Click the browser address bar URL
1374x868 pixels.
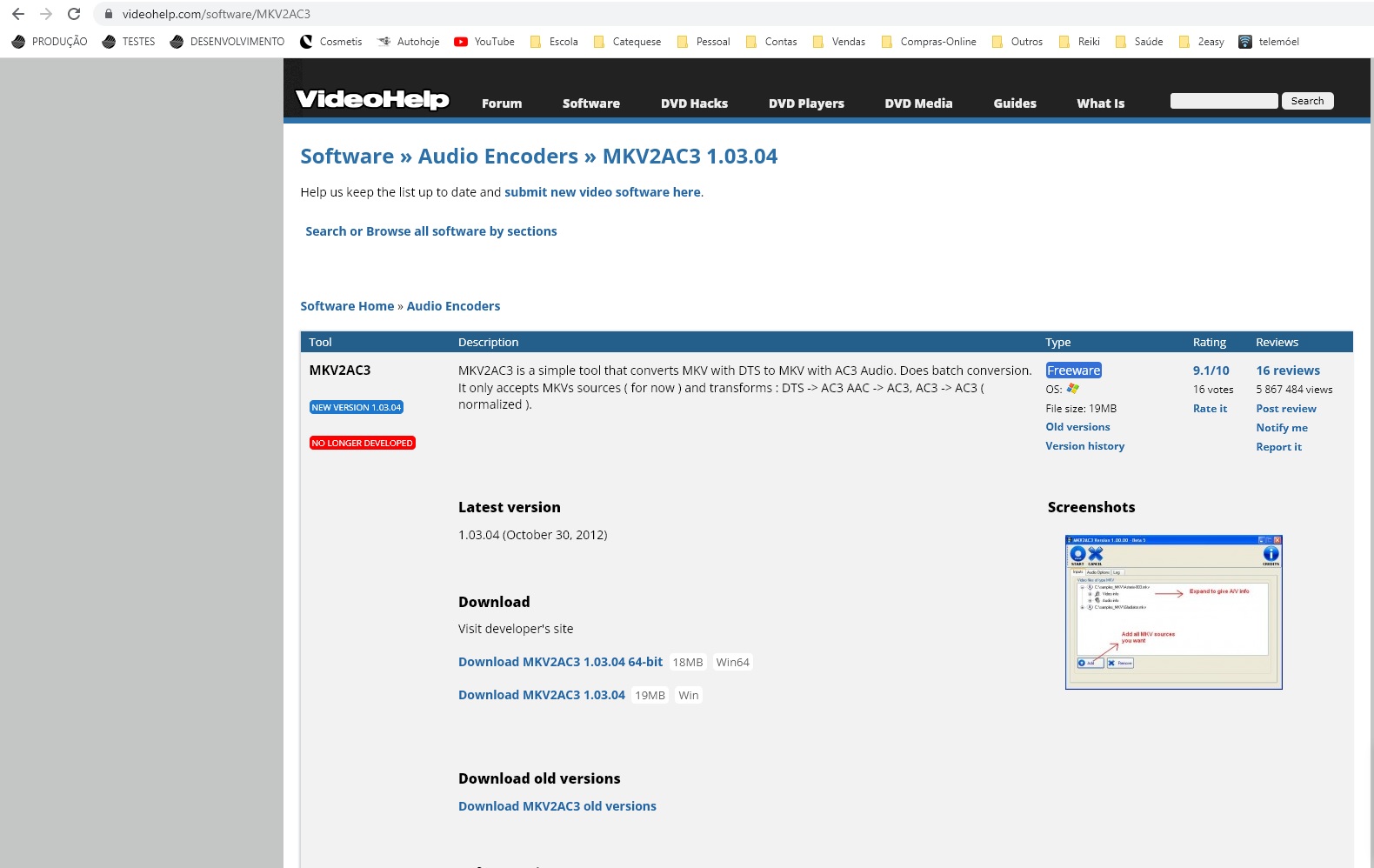217,14
